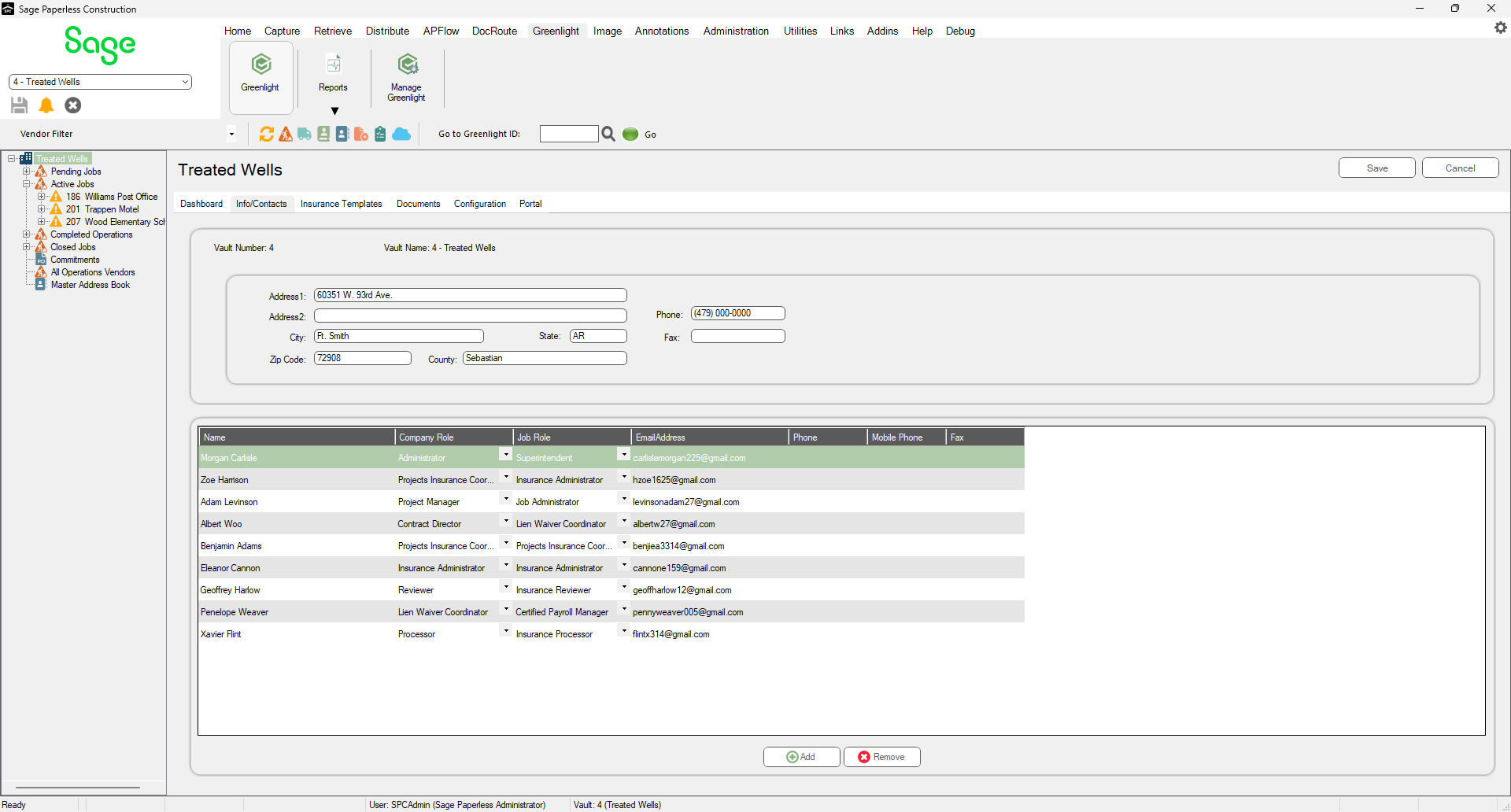
Task: Click the teal clipboard checklist icon
Action: [x=380, y=135]
